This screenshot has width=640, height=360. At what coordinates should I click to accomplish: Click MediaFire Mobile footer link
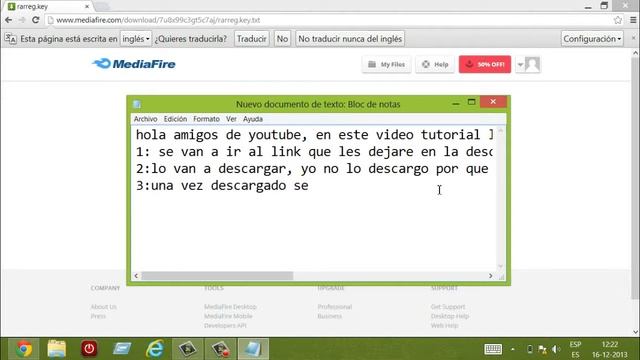228,316
